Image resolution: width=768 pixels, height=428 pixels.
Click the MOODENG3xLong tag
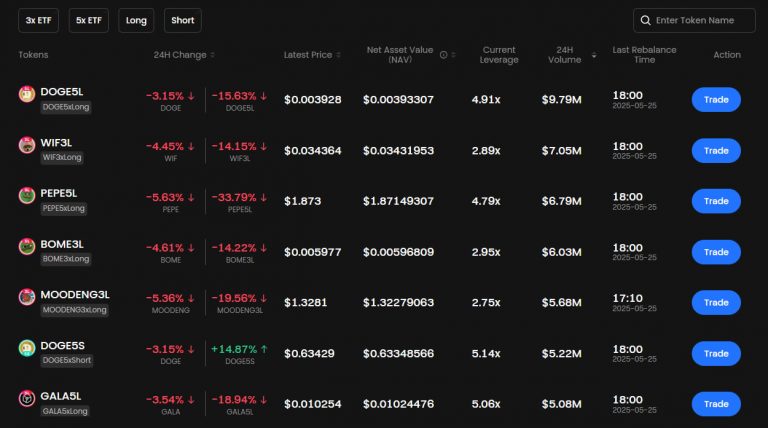coord(74,309)
